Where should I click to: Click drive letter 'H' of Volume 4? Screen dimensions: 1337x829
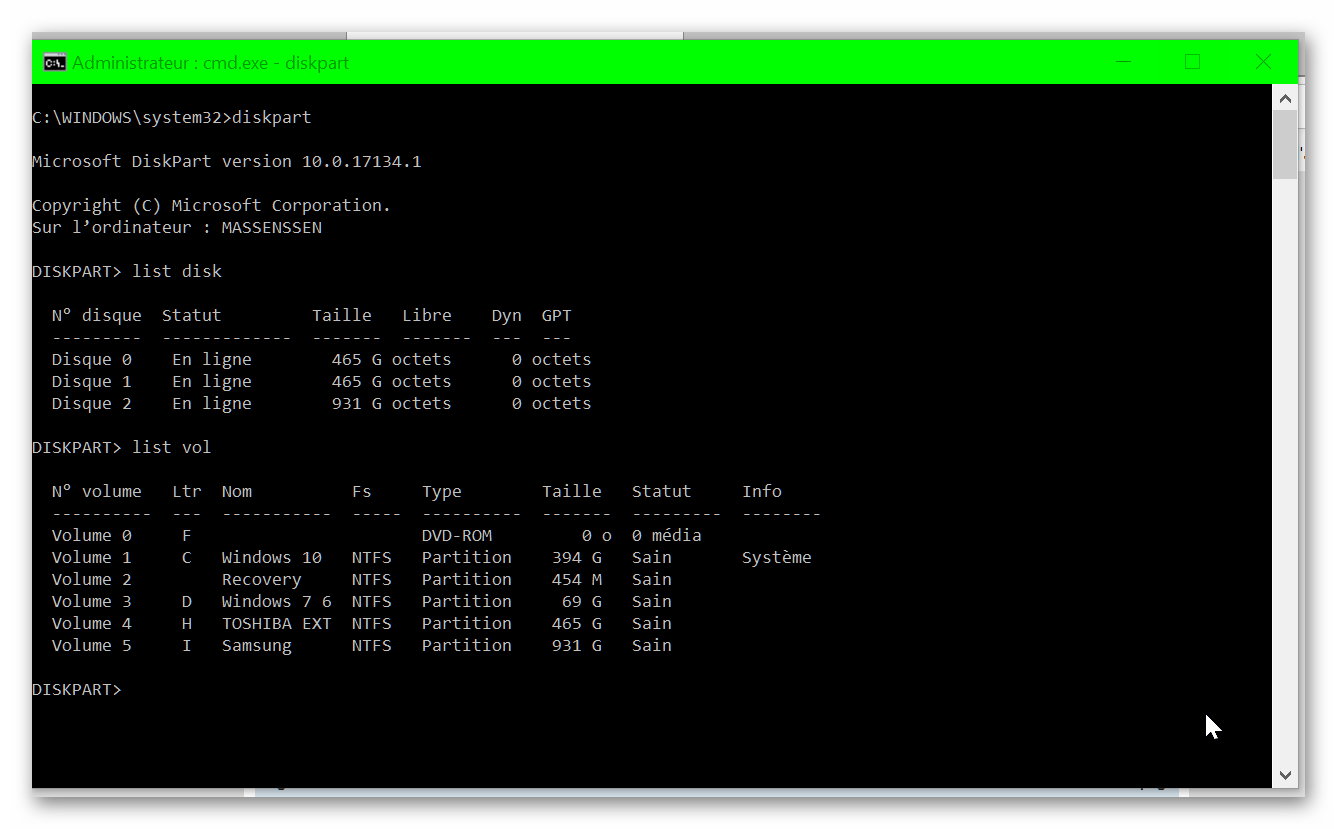point(187,624)
